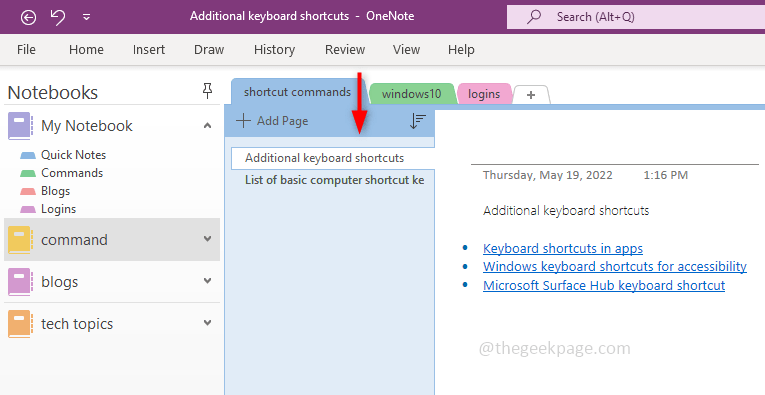The width and height of the screenshot is (765, 395).
Task: Click the page time 1:16 PM
Action: click(665, 176)
